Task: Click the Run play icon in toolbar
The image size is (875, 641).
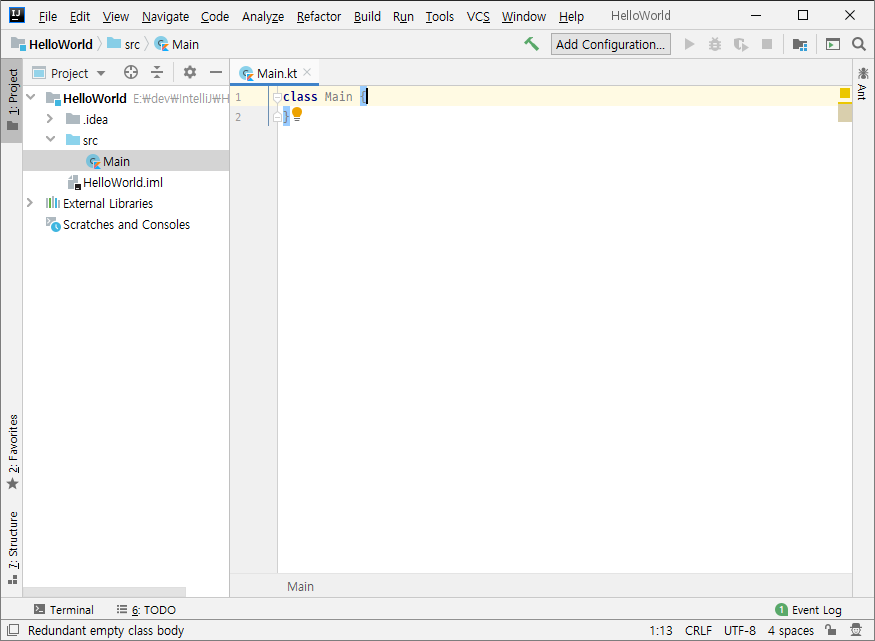Action: pos(690,44)
